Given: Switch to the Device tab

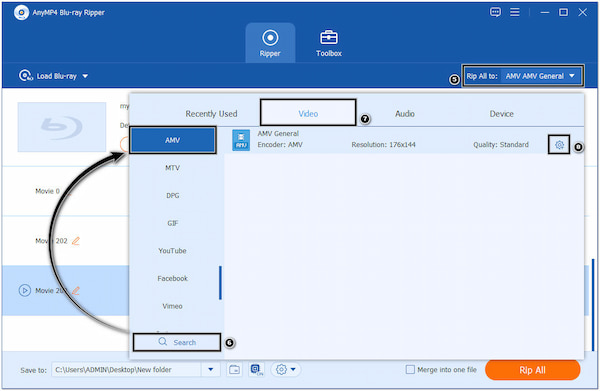Looking at the screenshot, I should tap(501, 114).
